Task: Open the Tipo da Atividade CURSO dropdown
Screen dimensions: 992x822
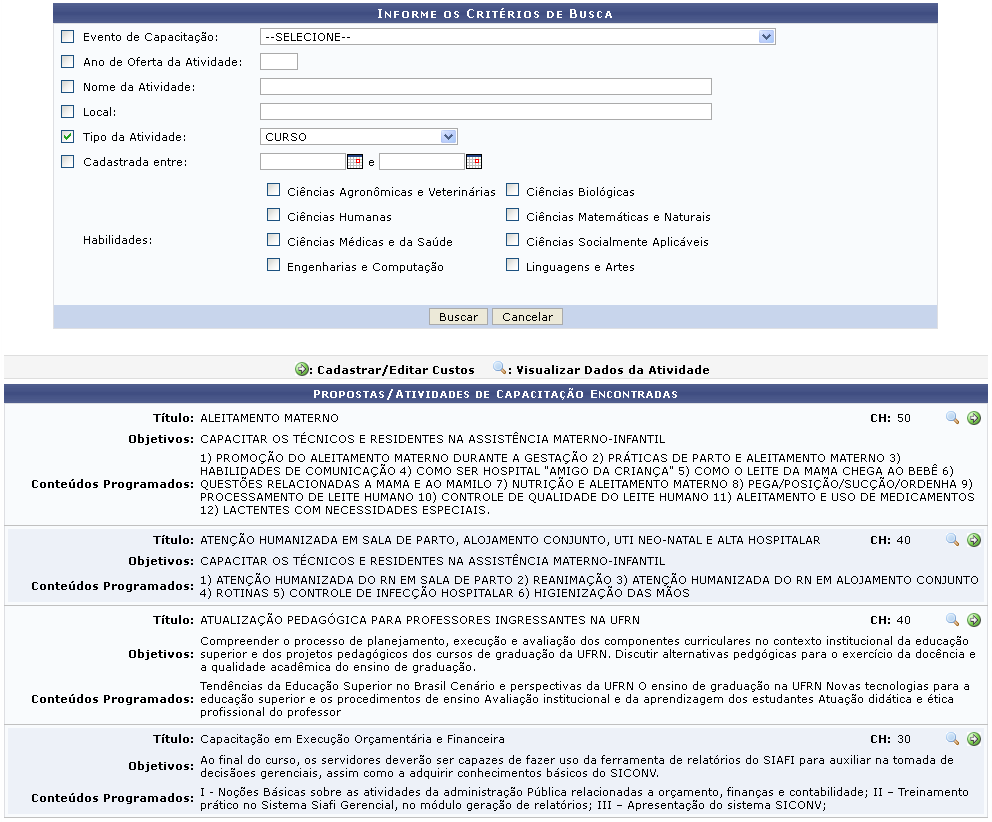Action: (x=448, y=137)
